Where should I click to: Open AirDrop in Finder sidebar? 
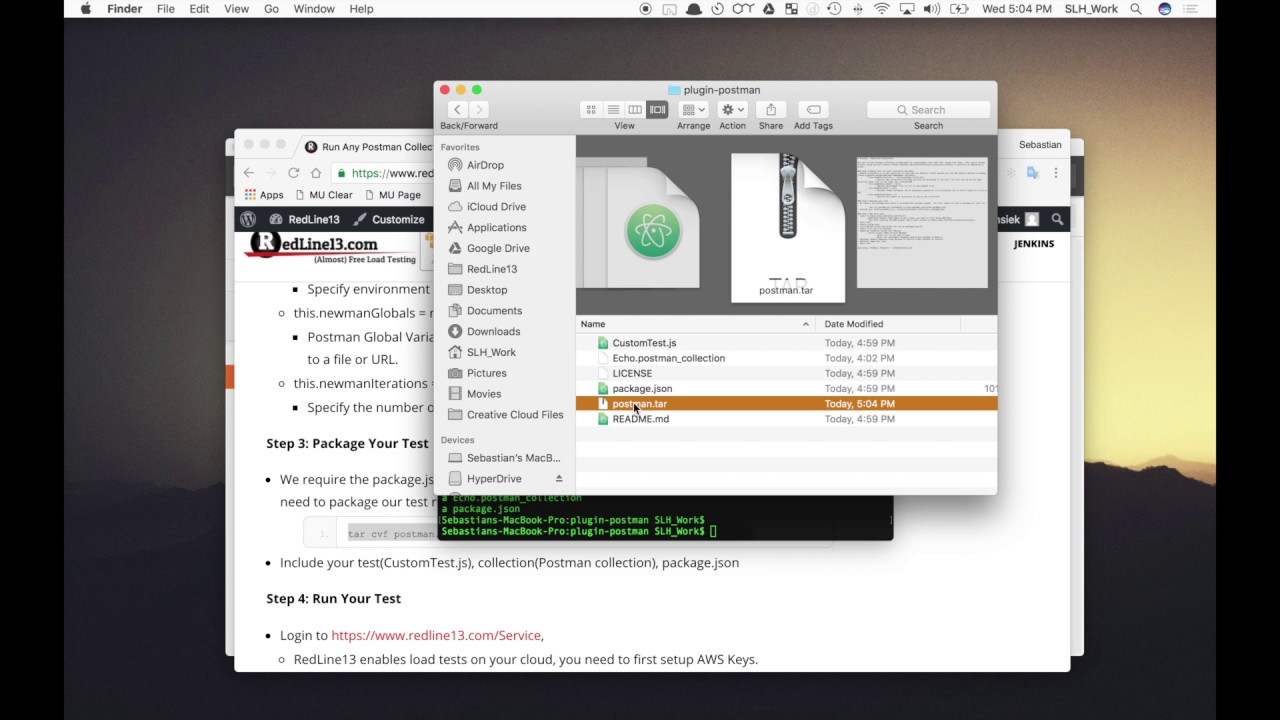coord(484,165)
